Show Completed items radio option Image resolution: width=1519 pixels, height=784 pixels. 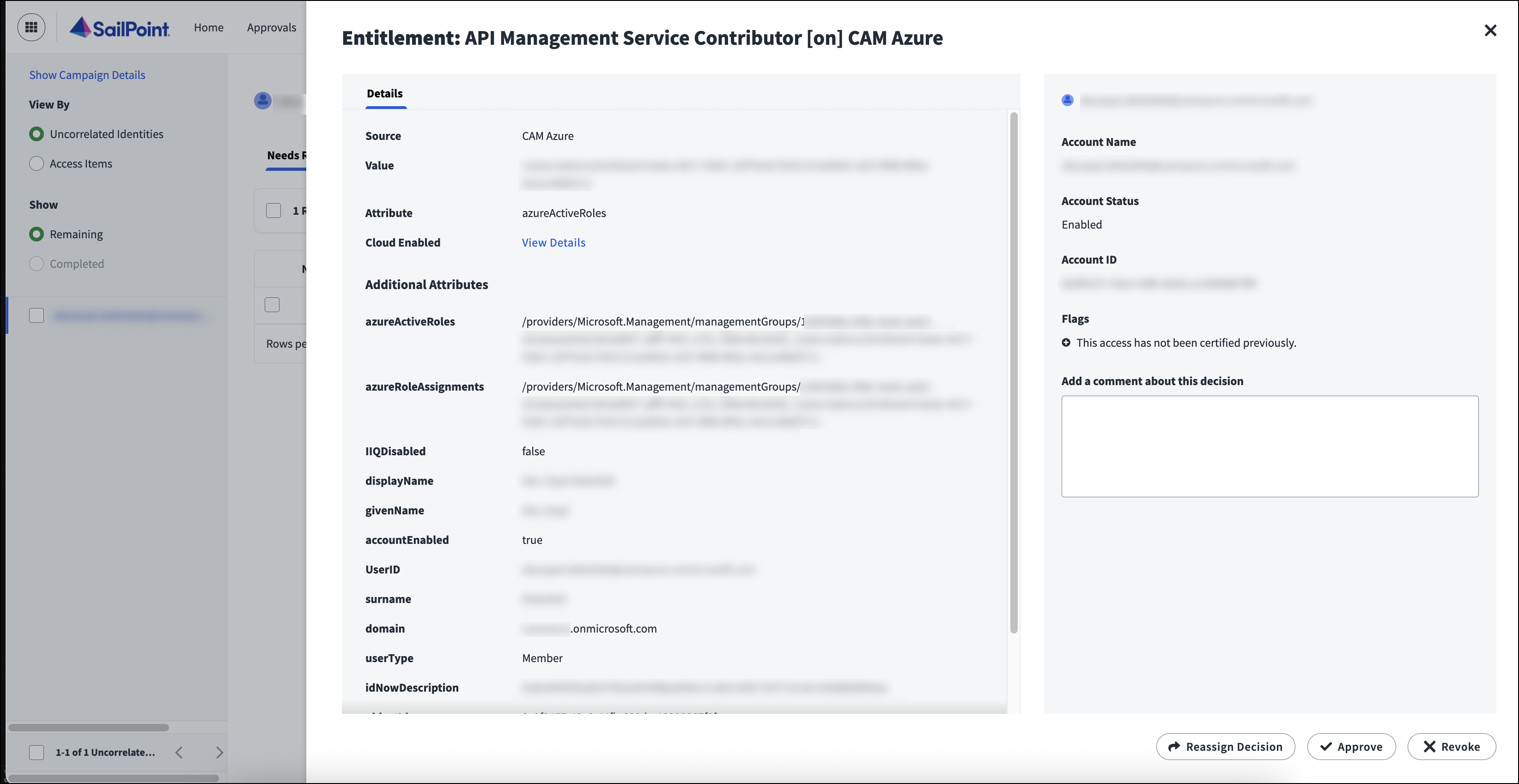tap(36, 264)
